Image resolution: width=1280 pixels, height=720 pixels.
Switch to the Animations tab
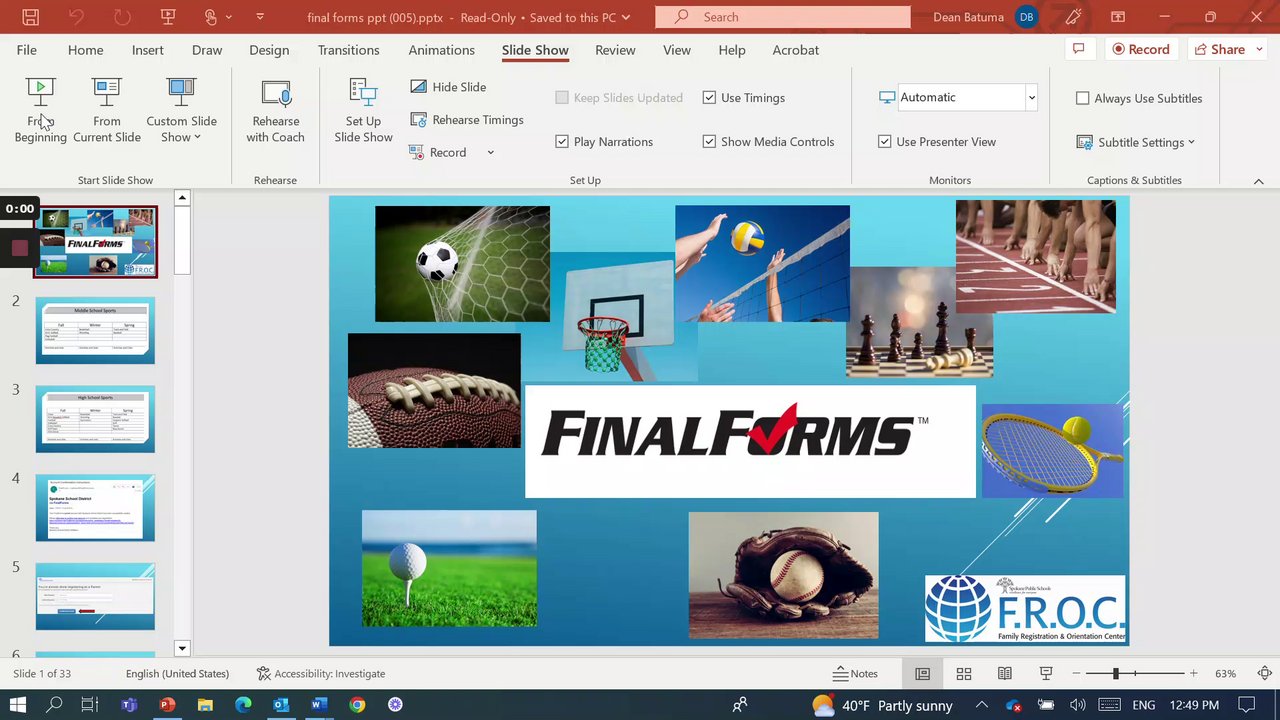pos(442,50)
